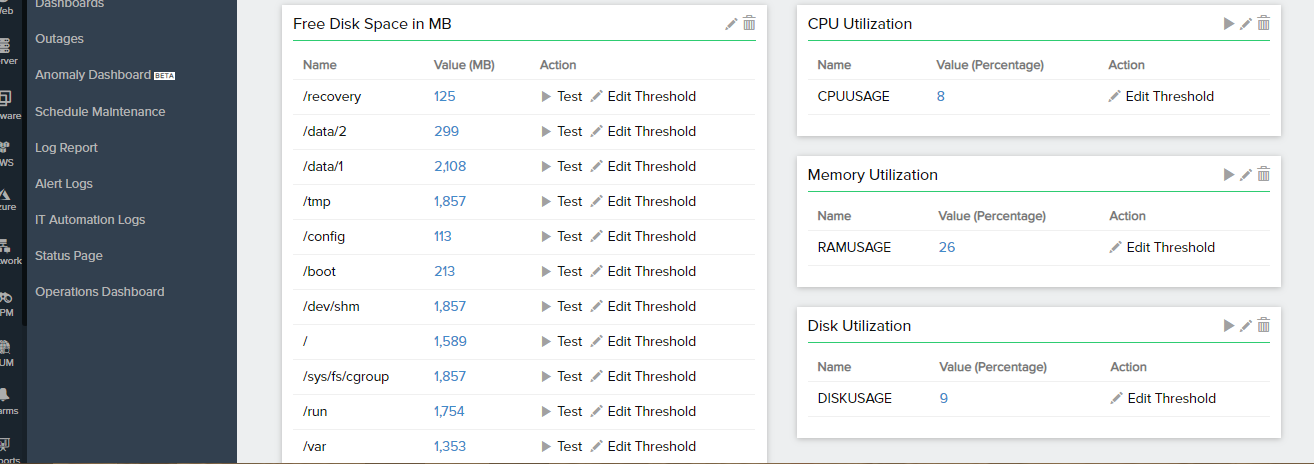The image size is (1314, 469).
Task: Click the root partition value 1,589
Action: click(450, 342)
